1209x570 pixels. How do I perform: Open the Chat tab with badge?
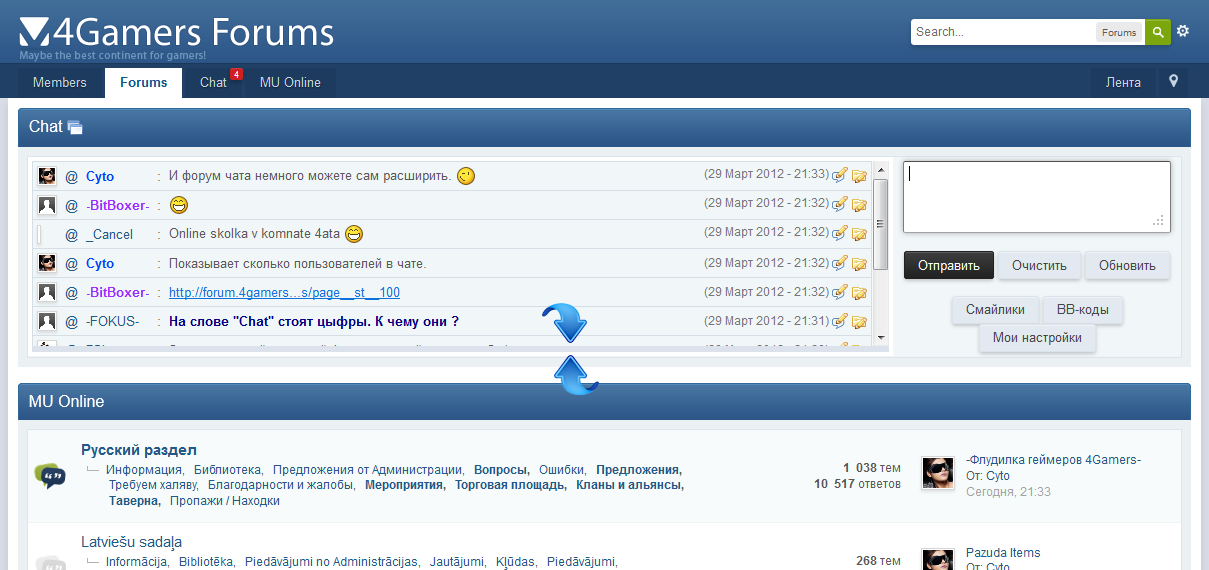[x=213, y=83]
